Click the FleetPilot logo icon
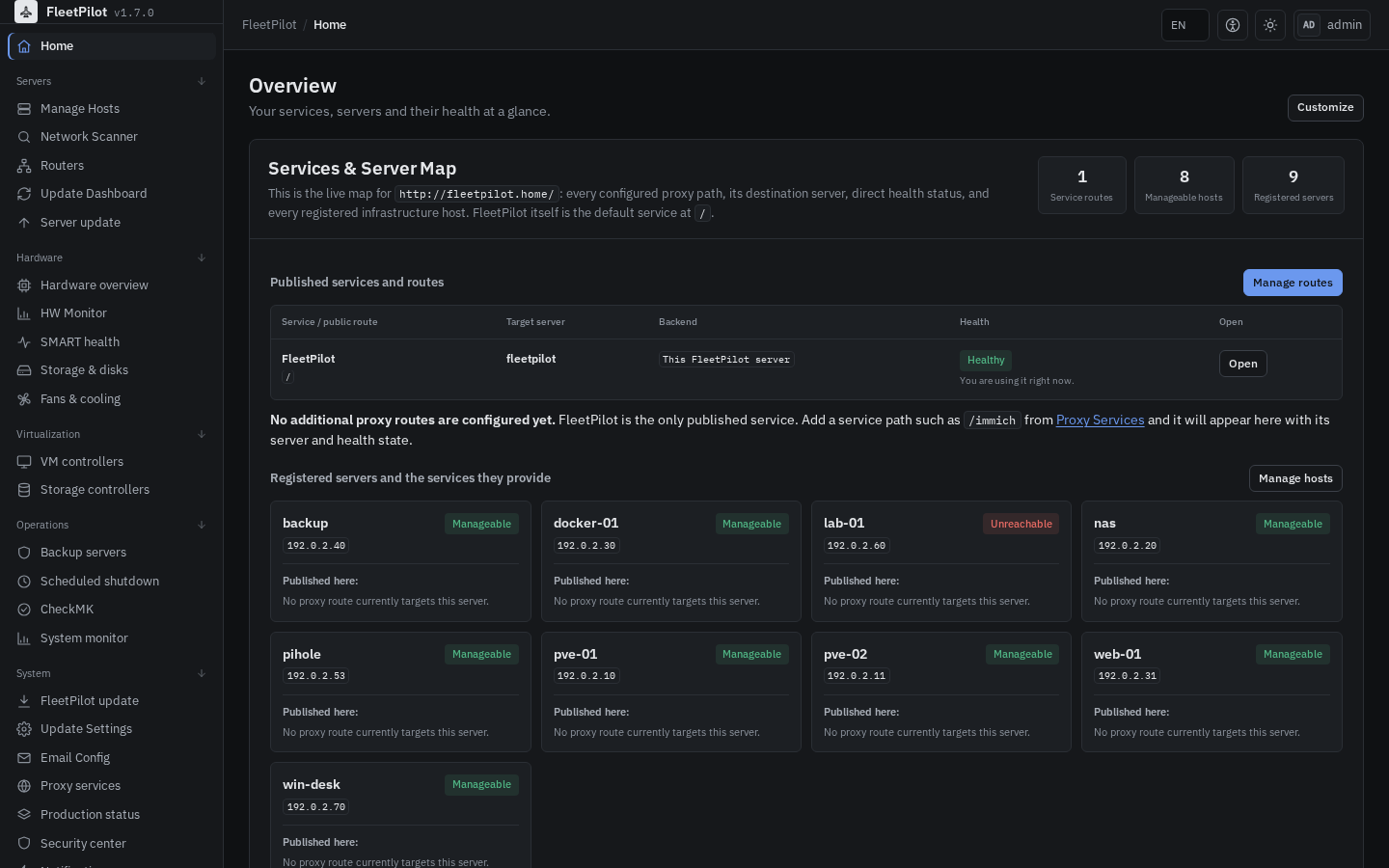The image size is (1389, 868). pyautogui.click(x=26, y=12)
